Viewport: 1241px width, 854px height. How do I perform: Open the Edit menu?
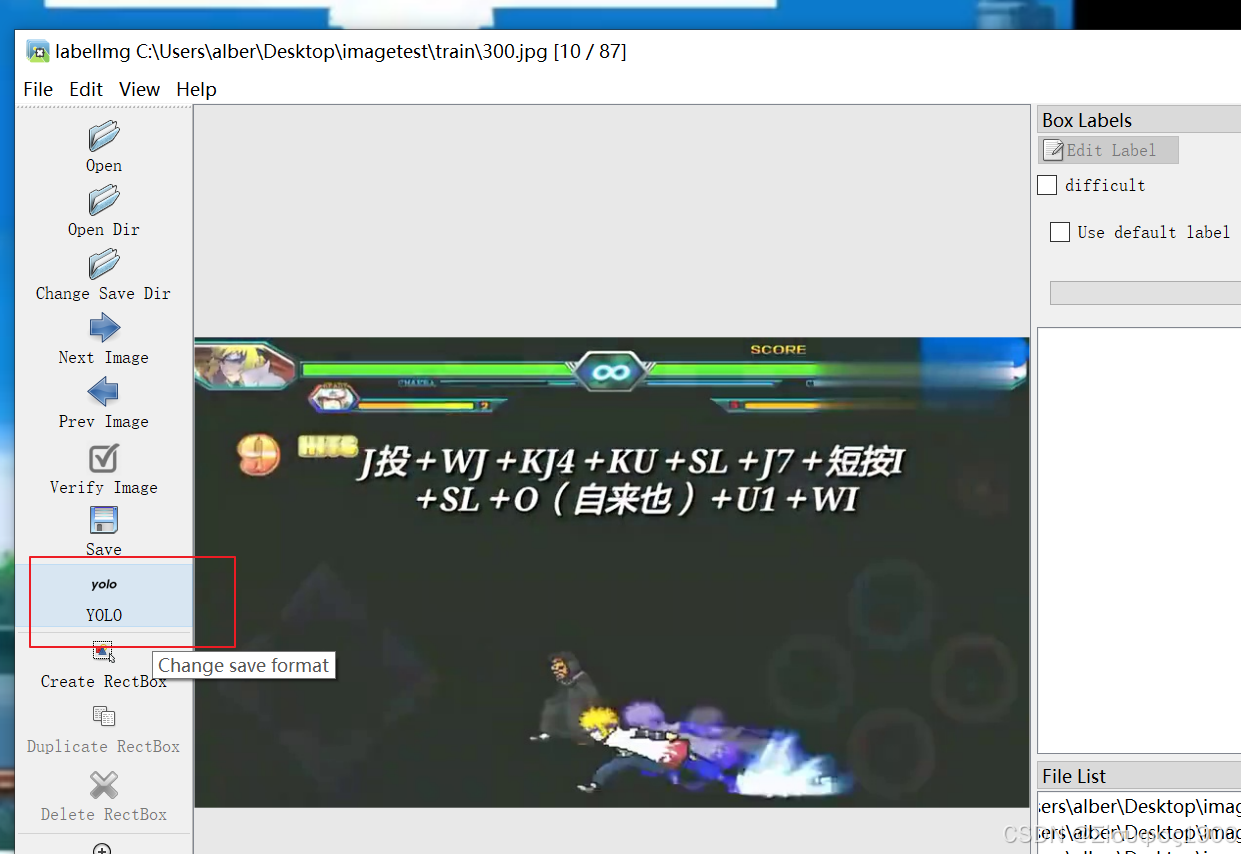coord(86,89)
